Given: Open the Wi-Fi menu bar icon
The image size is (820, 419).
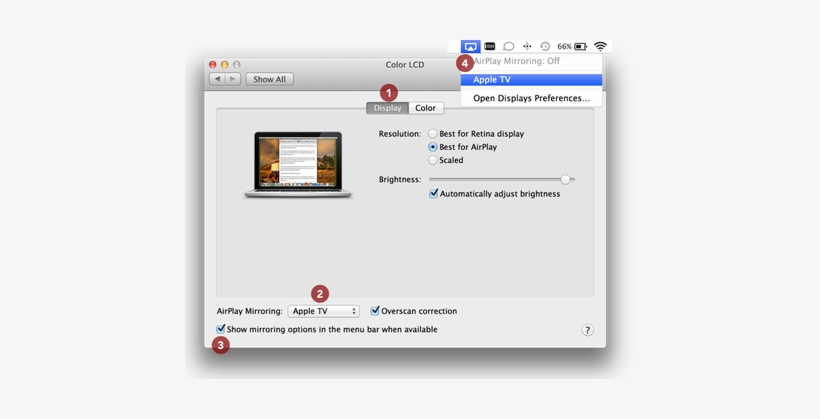Looking at the screenshot, I should click(600, 47).
